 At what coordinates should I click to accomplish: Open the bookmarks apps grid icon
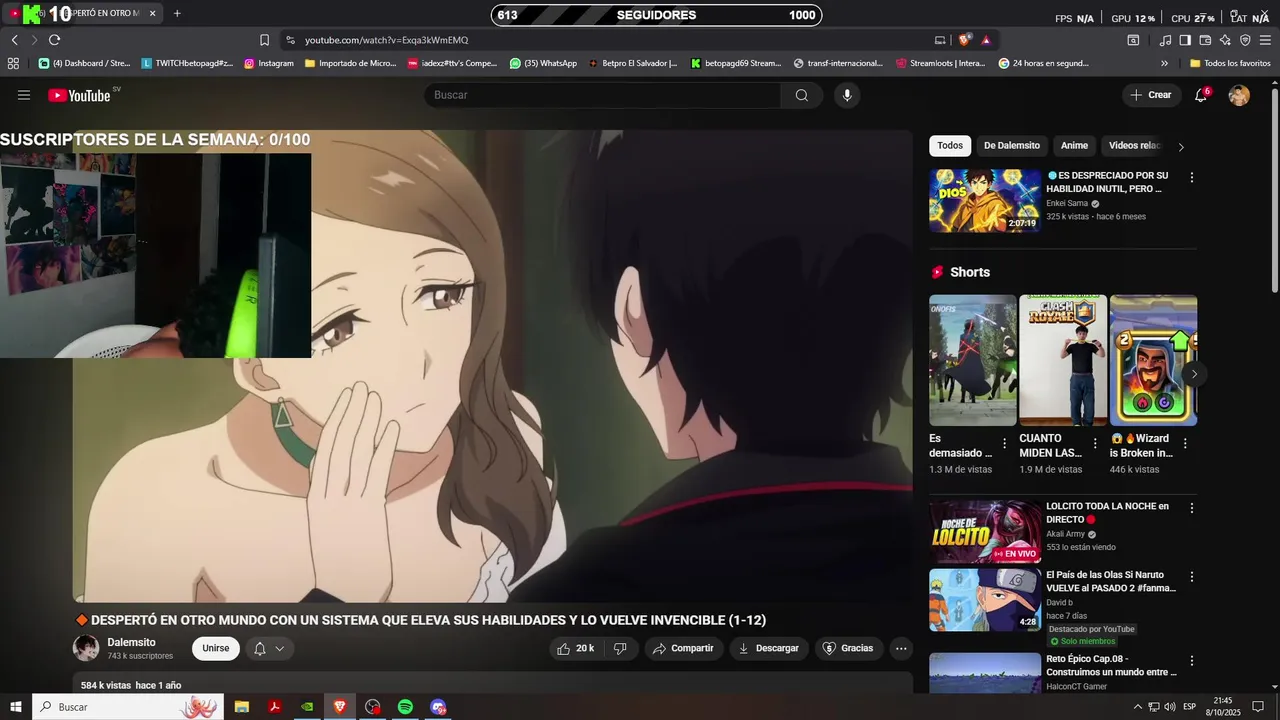[13, 63]
